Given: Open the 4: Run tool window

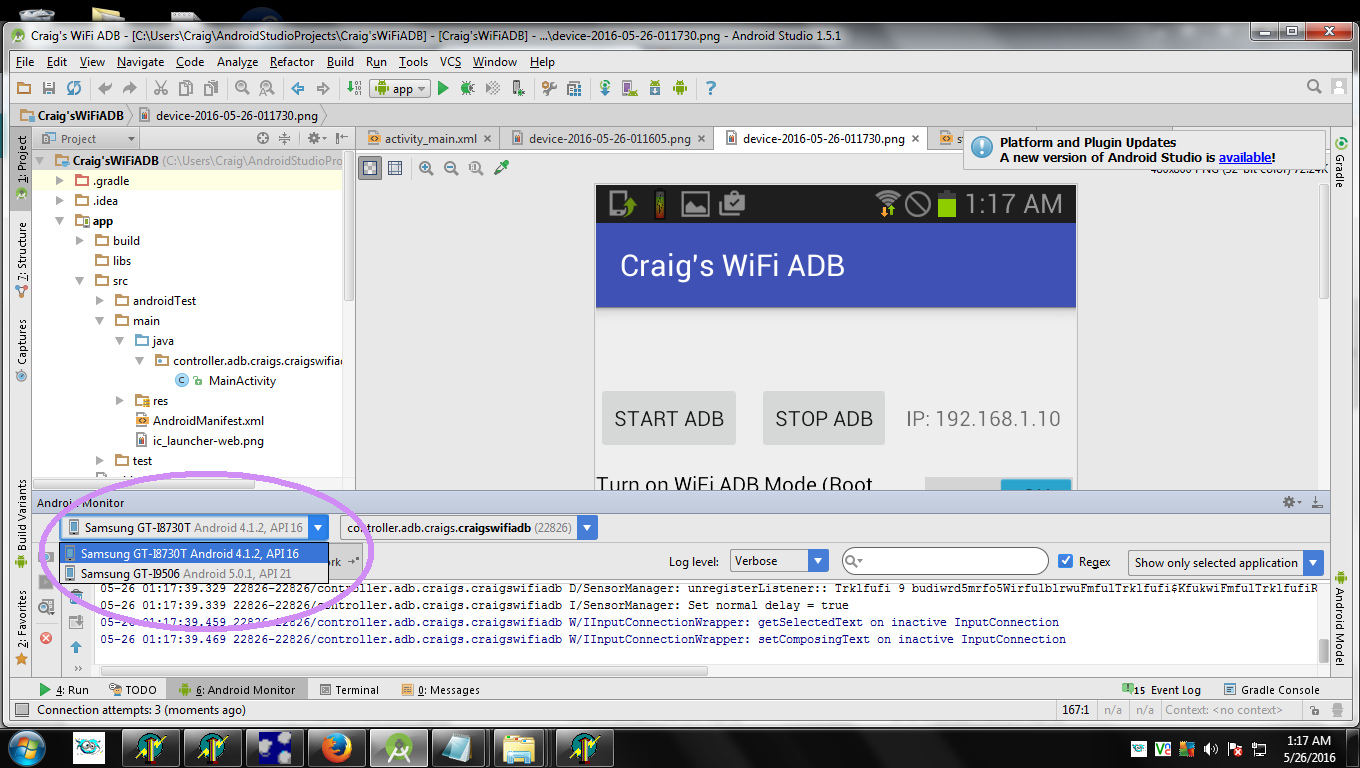Looking at the screenshot, I should pos(64,690).
